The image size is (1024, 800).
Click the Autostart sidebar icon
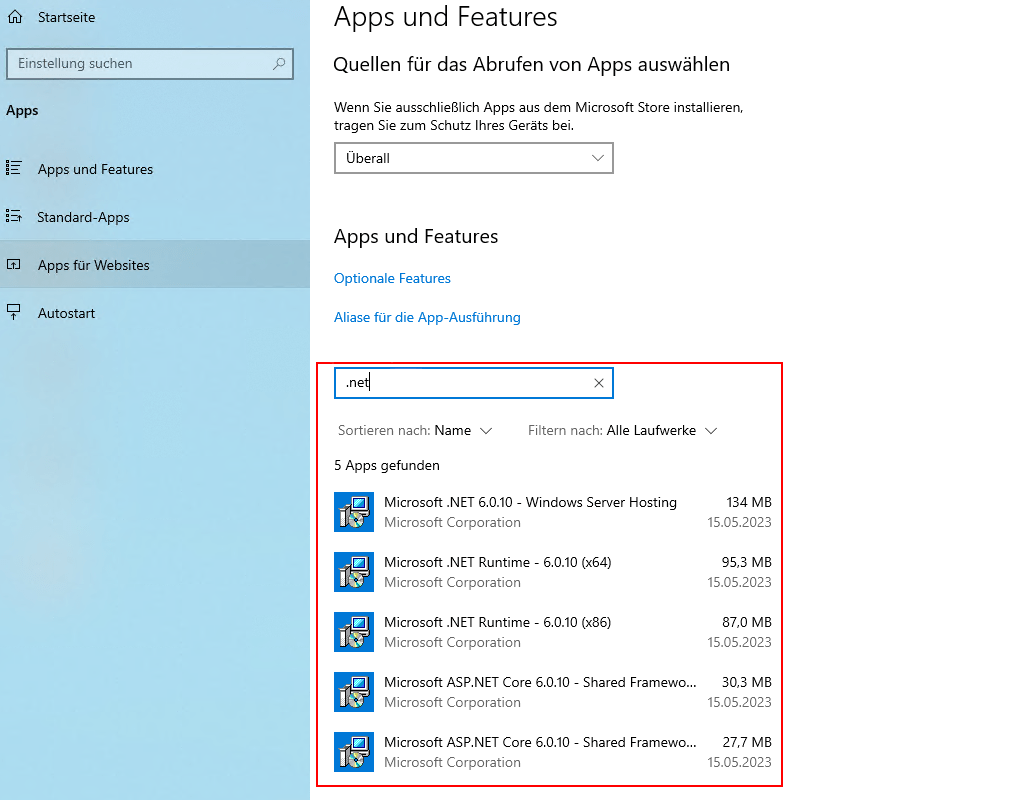(17, 312)
